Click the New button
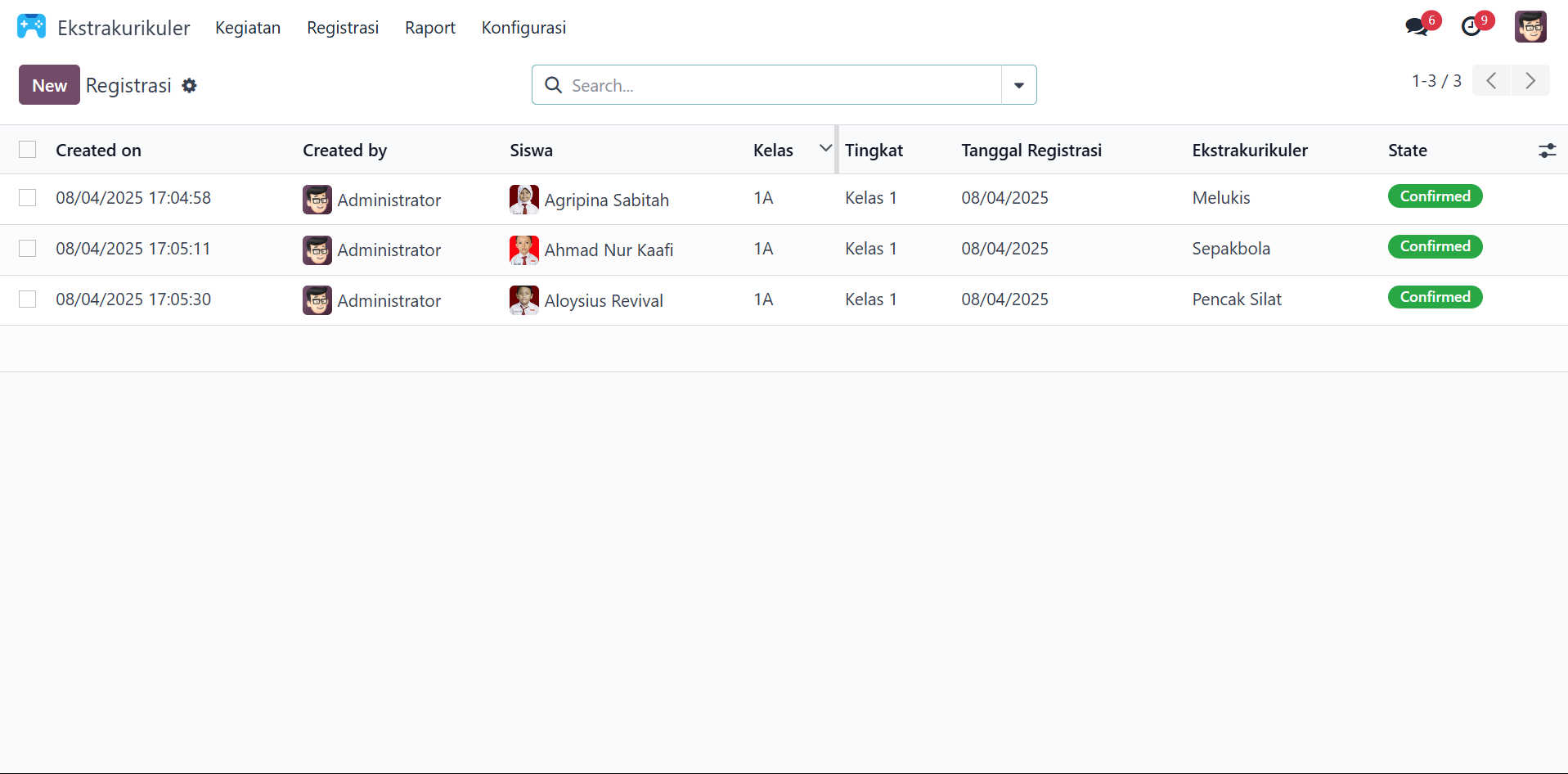The height and width of the screenshot is (774, 1568). click(49, 85)
